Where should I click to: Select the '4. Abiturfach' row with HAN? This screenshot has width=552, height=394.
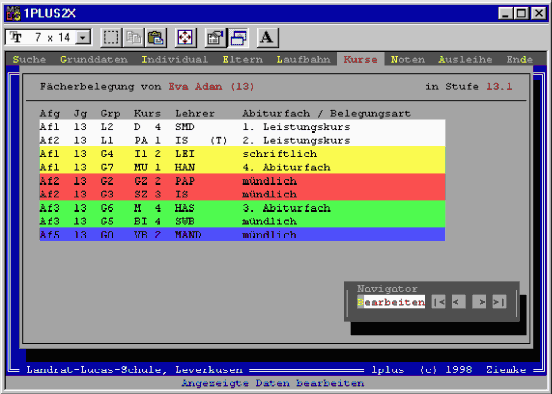[242, 167]
